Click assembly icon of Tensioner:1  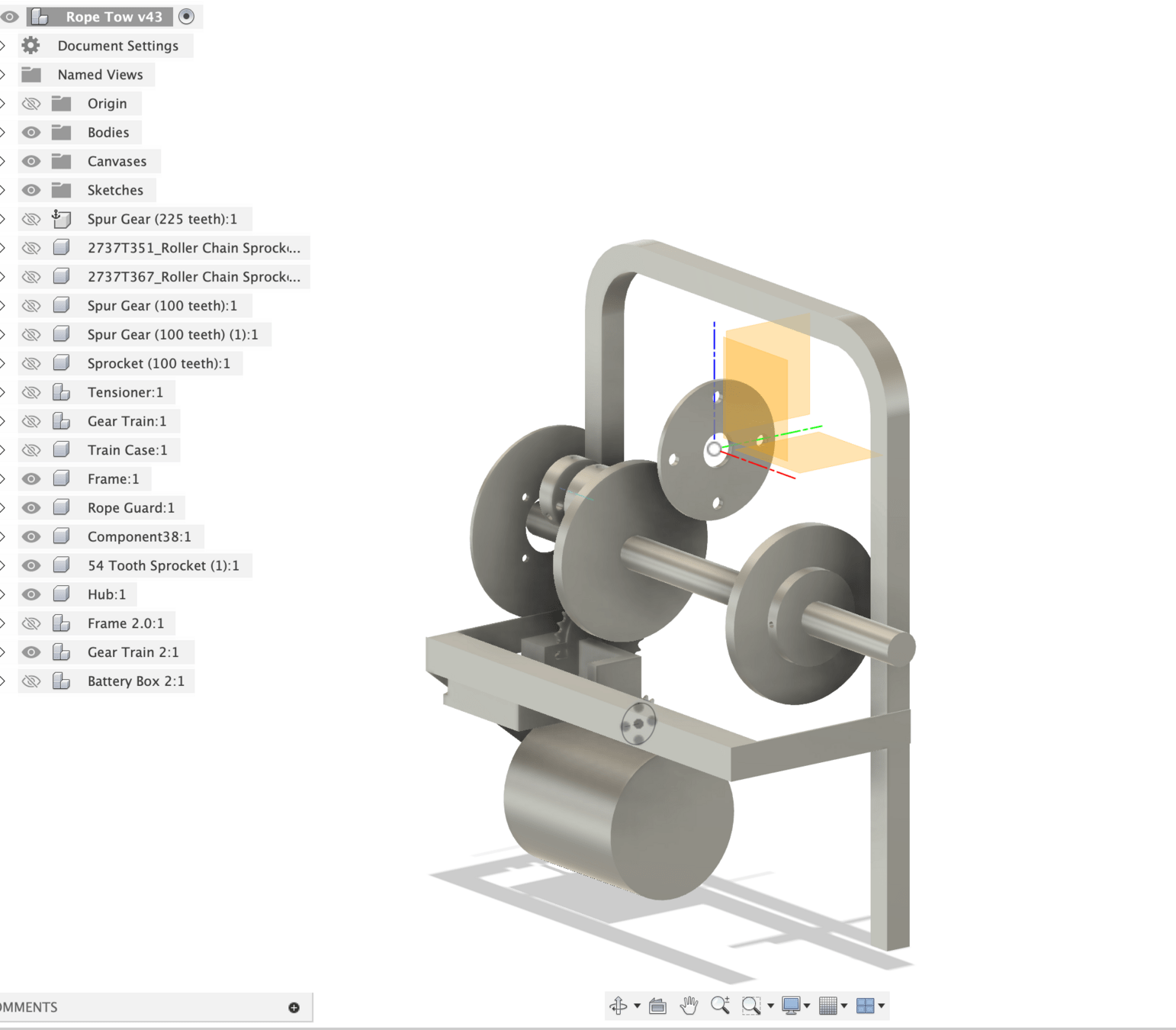point(61,393)
